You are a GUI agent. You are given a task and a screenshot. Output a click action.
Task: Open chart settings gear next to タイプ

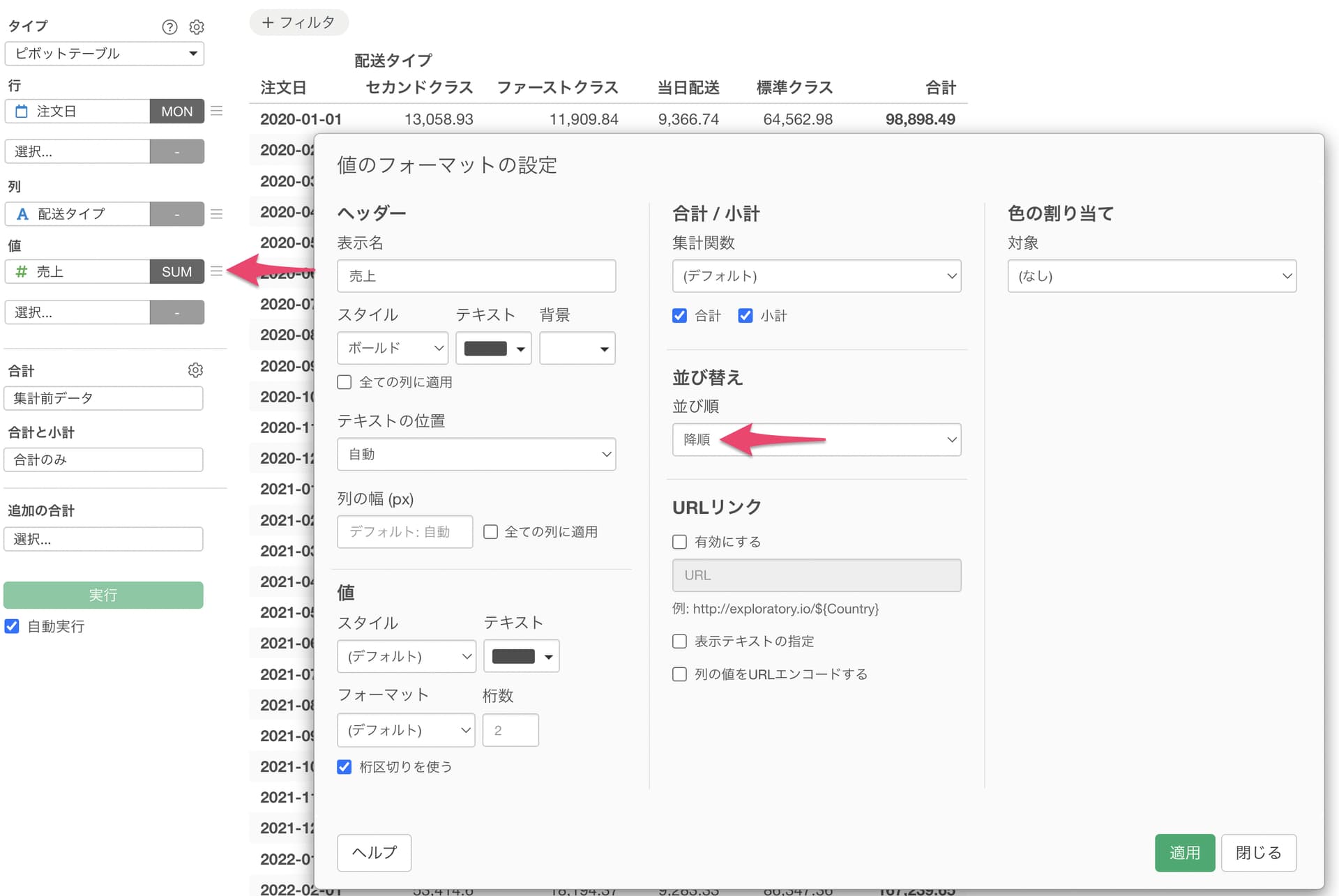tap(197, 26)
